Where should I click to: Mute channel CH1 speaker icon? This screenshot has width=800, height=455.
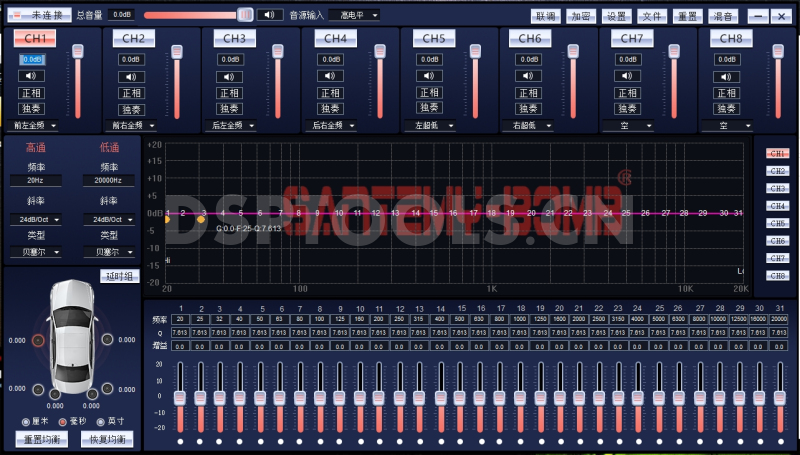click(x=31, y=76)
